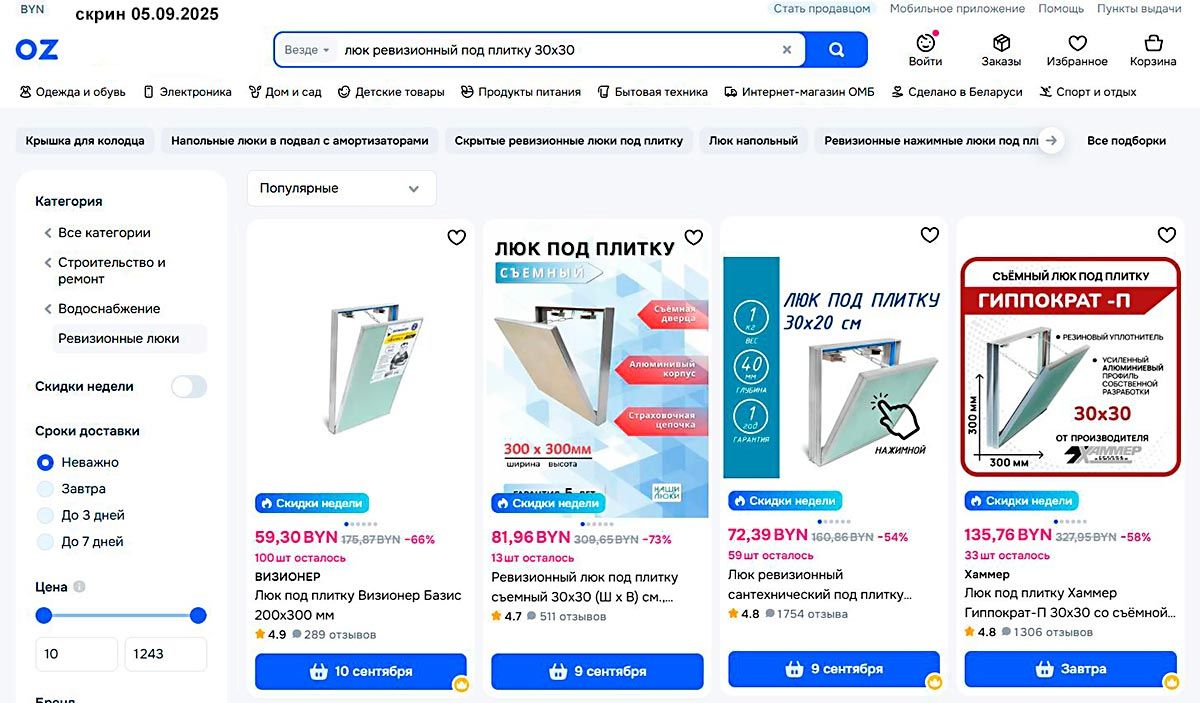Select the До 3 дней delivery option

[x=45, y=515]
